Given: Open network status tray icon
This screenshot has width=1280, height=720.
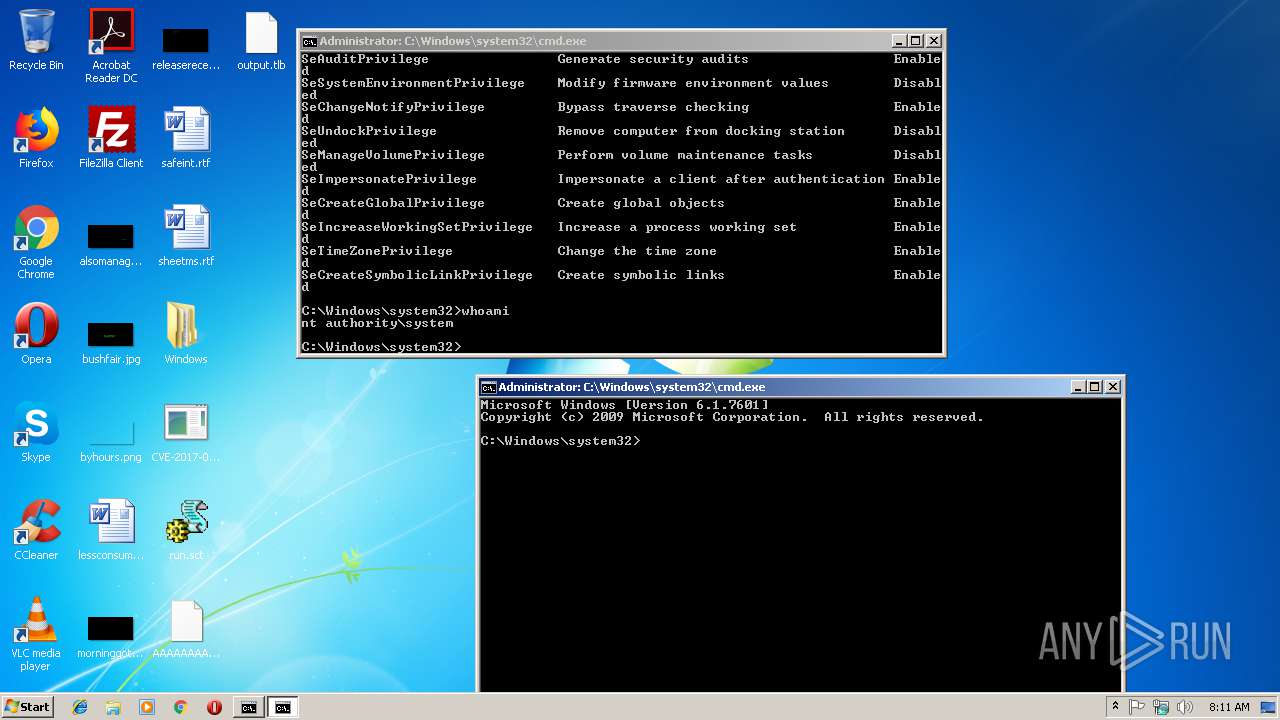Looking at the screenshot, I should pyautogui.click(x=1161, y=707).
